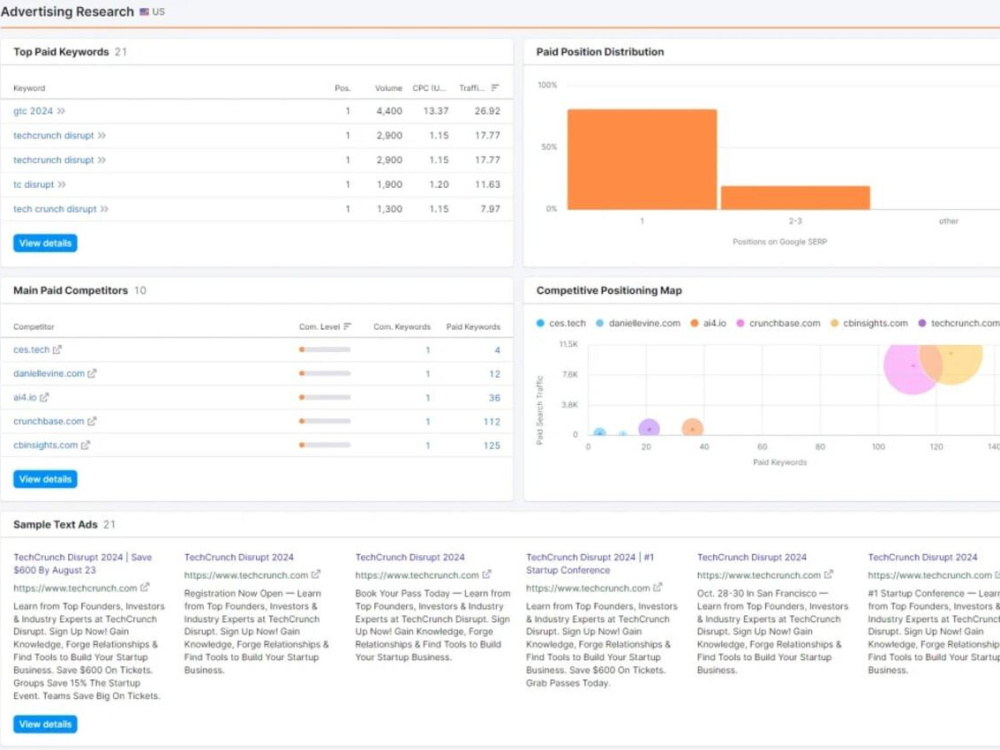The height and width of the screenshot is (750, 1000).
Task: Click the Com. Keywords column header
Action: tap(402, 327)
